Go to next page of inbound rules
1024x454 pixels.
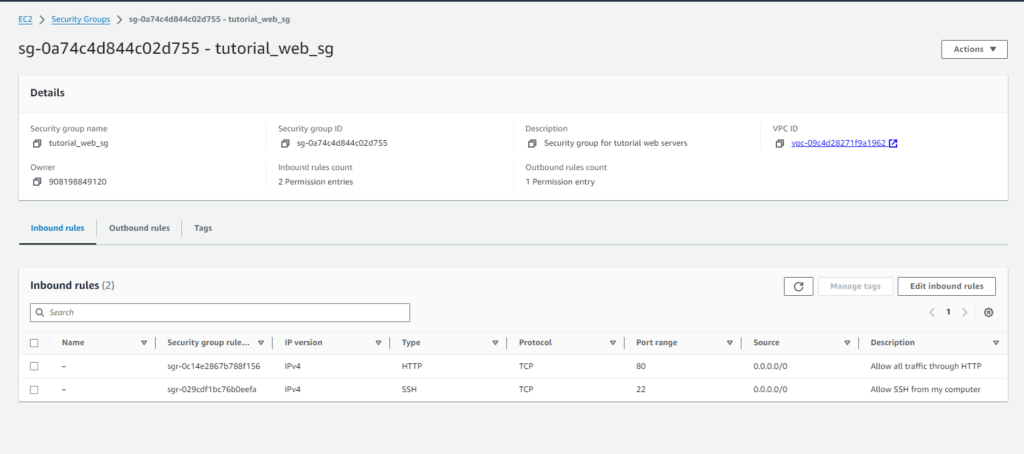click(x=964, y=312)
